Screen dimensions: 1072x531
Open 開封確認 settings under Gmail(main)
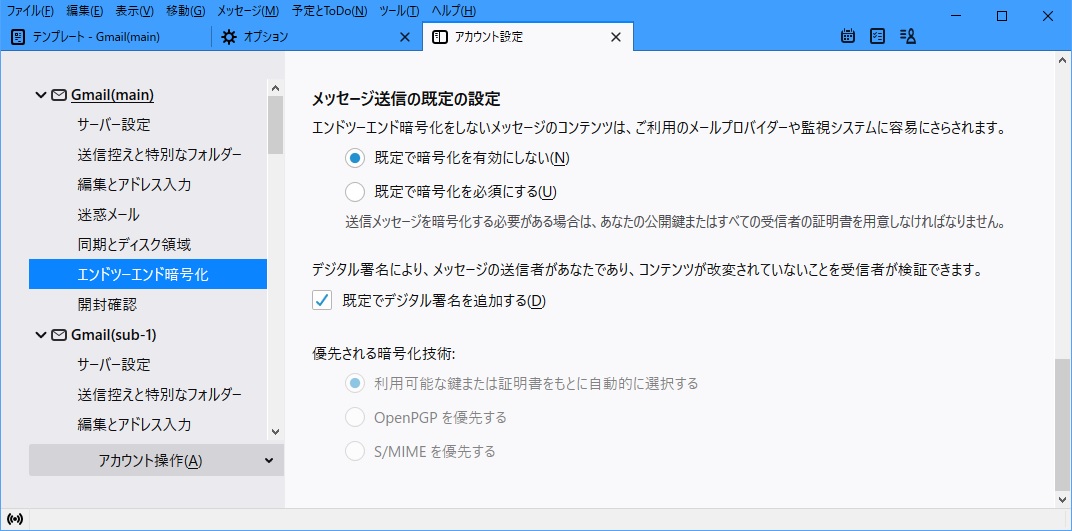point(106,304)
